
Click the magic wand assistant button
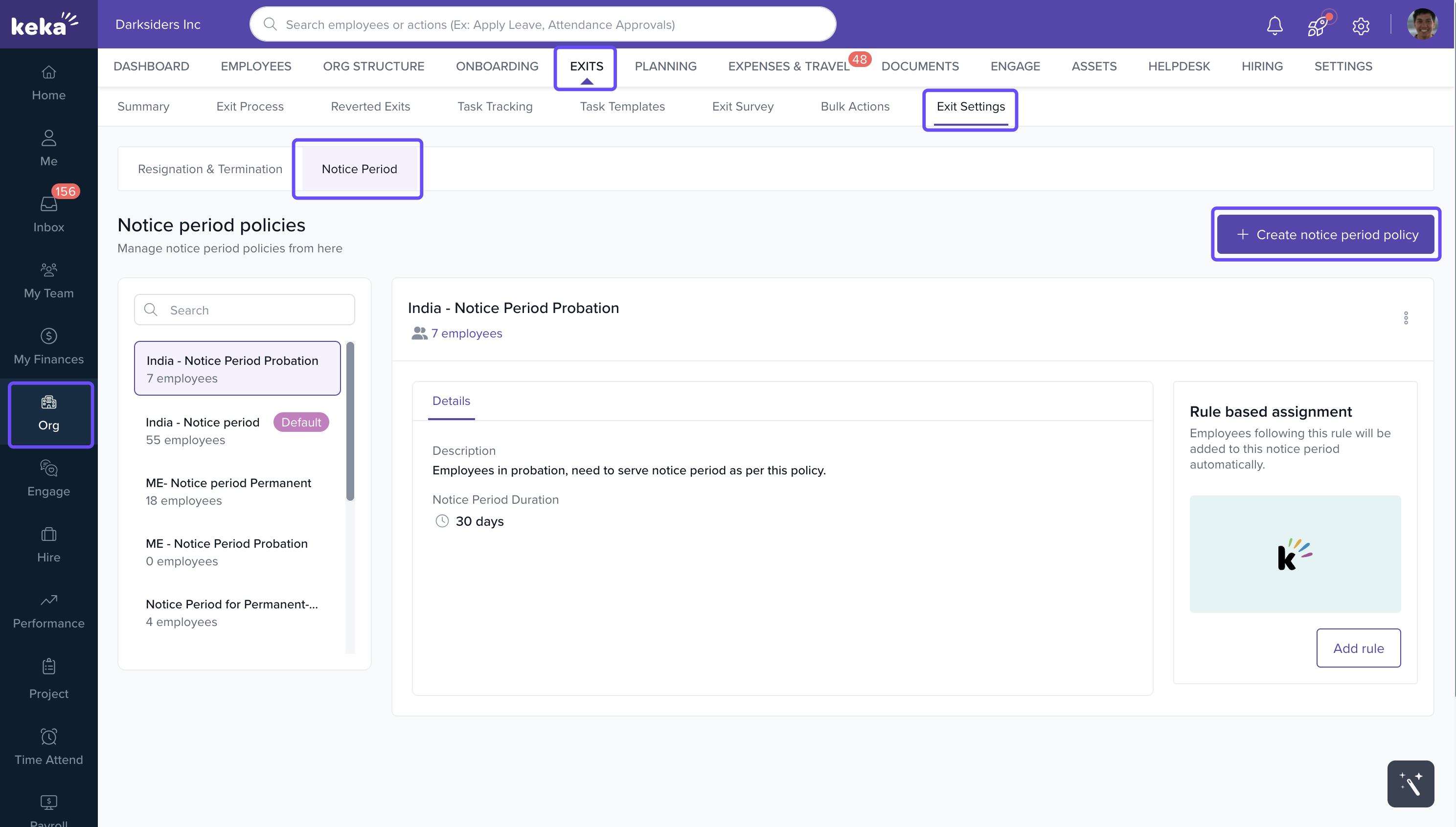[1410, 783]
